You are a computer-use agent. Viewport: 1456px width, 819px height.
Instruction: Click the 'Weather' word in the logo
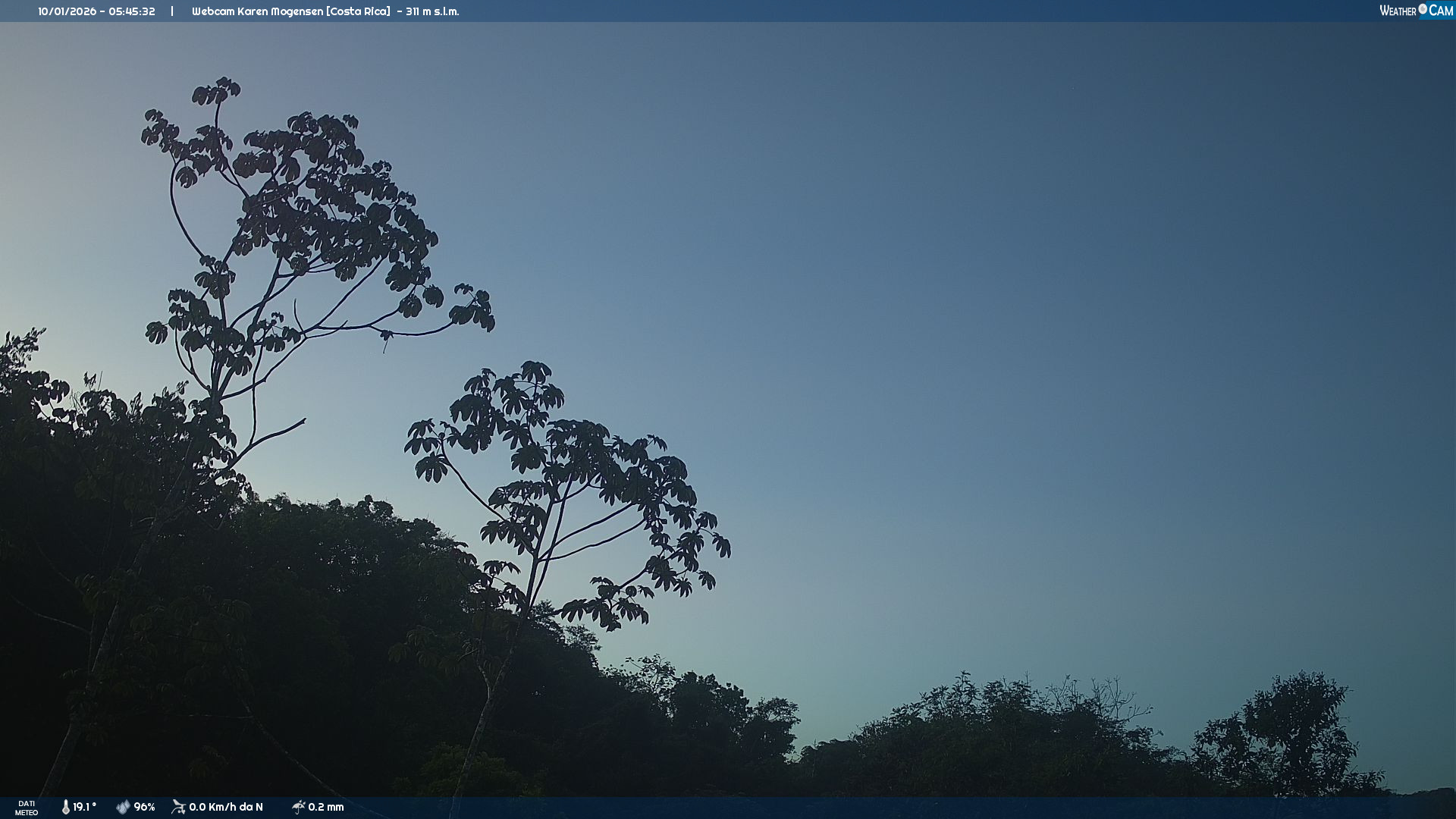tap(1398, 11)
